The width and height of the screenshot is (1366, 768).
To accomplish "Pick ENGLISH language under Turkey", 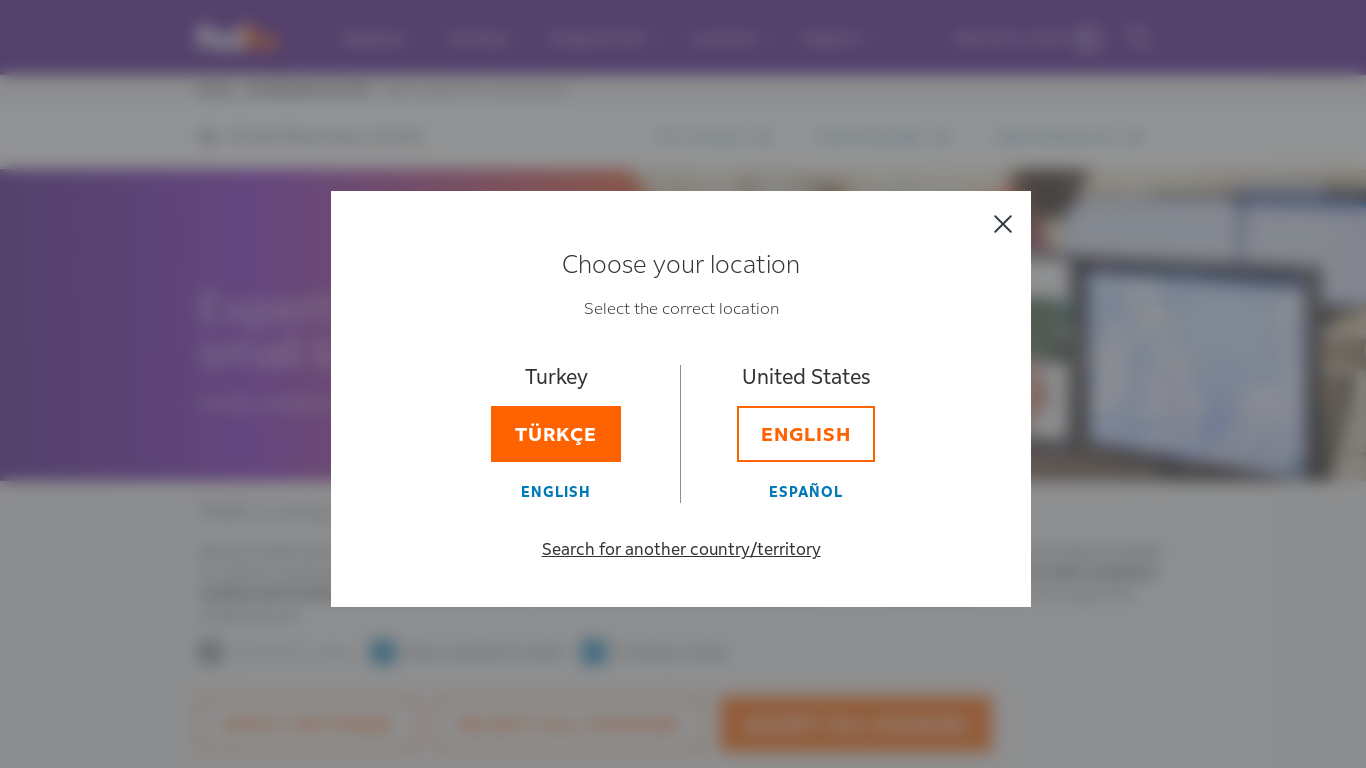I will point(556,492).
